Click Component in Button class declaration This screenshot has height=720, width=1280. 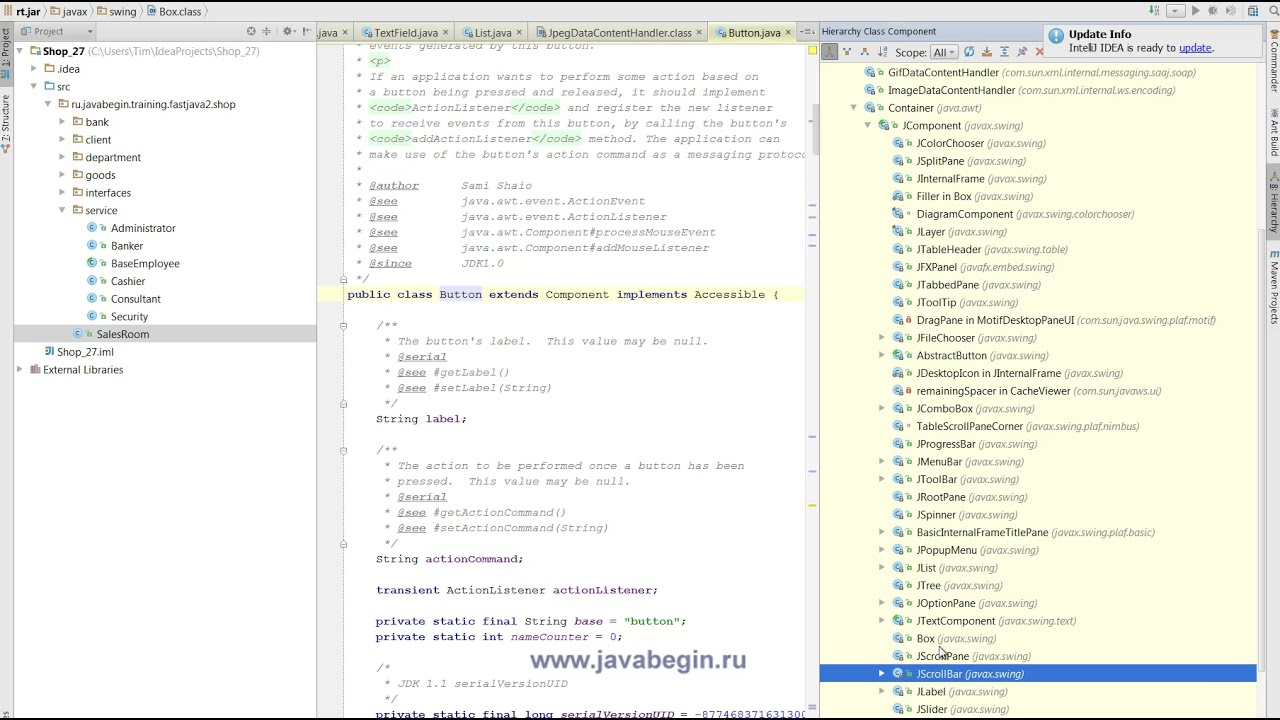pos(577,294)
